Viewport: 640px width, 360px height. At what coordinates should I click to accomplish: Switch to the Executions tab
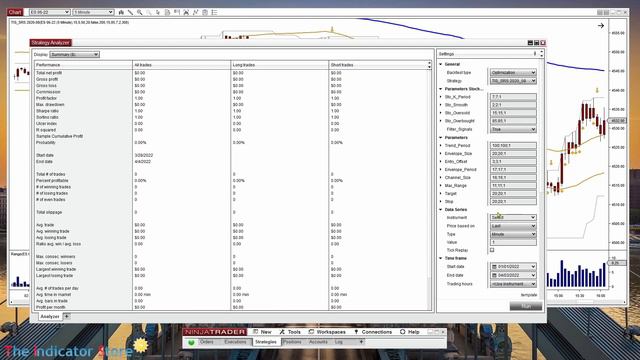pyautogui.click(x=236, y=342)
